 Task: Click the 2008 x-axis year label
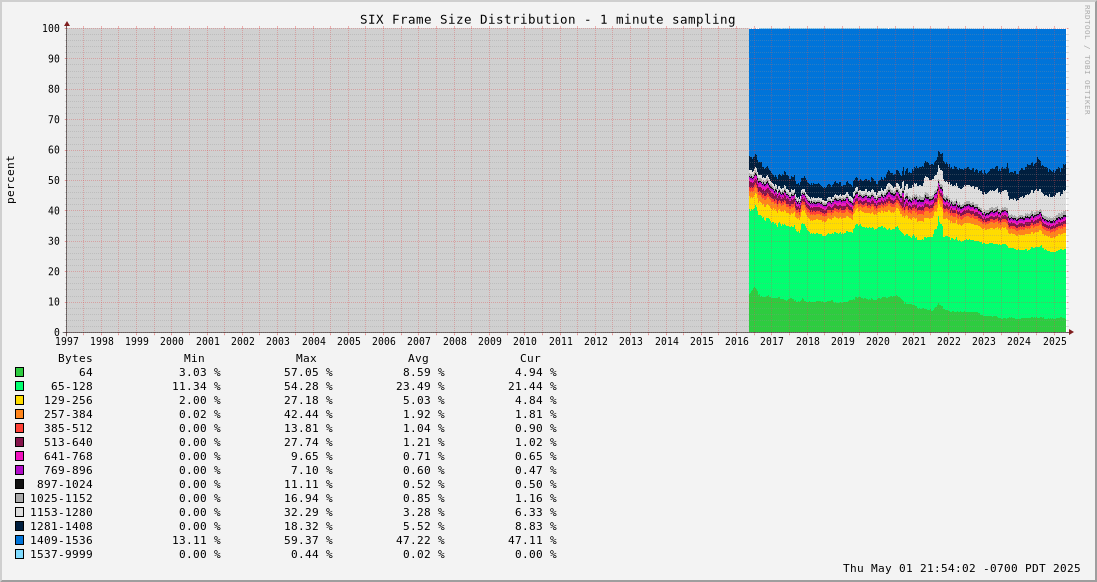(455, 341)
